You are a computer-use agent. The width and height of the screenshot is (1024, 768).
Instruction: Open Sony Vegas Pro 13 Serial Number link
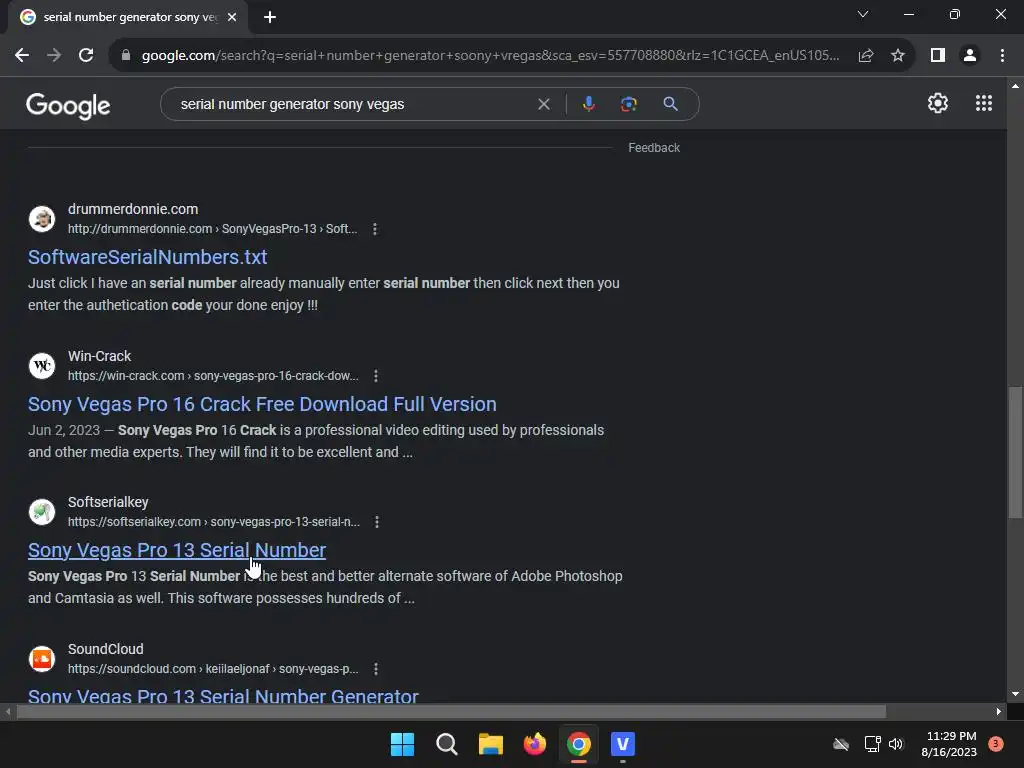[177, 551]
